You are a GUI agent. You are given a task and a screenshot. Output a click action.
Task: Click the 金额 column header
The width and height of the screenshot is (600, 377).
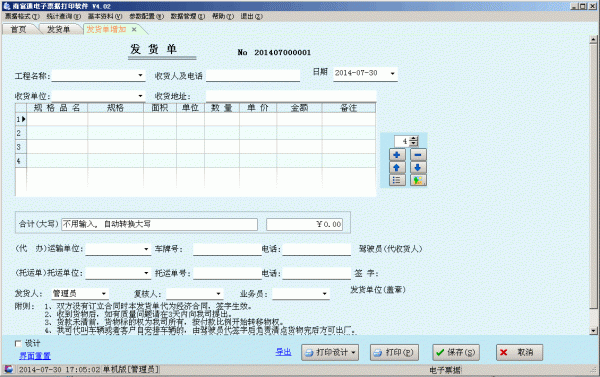pyautogui.click(x=299, y=108)
